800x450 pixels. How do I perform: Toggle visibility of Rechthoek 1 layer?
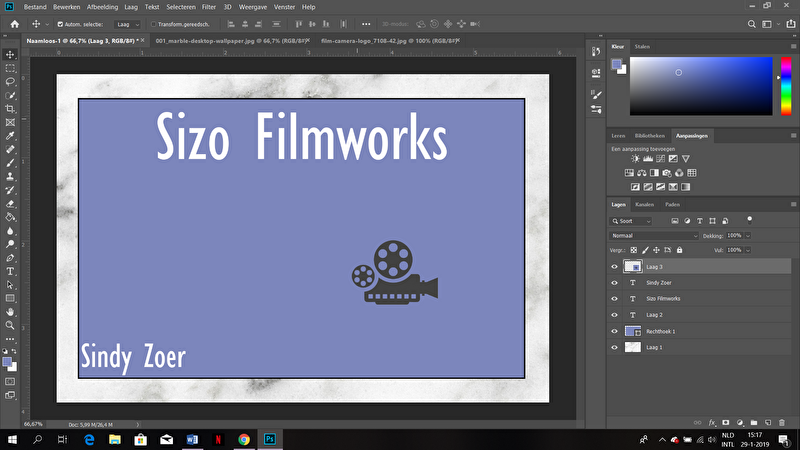pos(614,331)
